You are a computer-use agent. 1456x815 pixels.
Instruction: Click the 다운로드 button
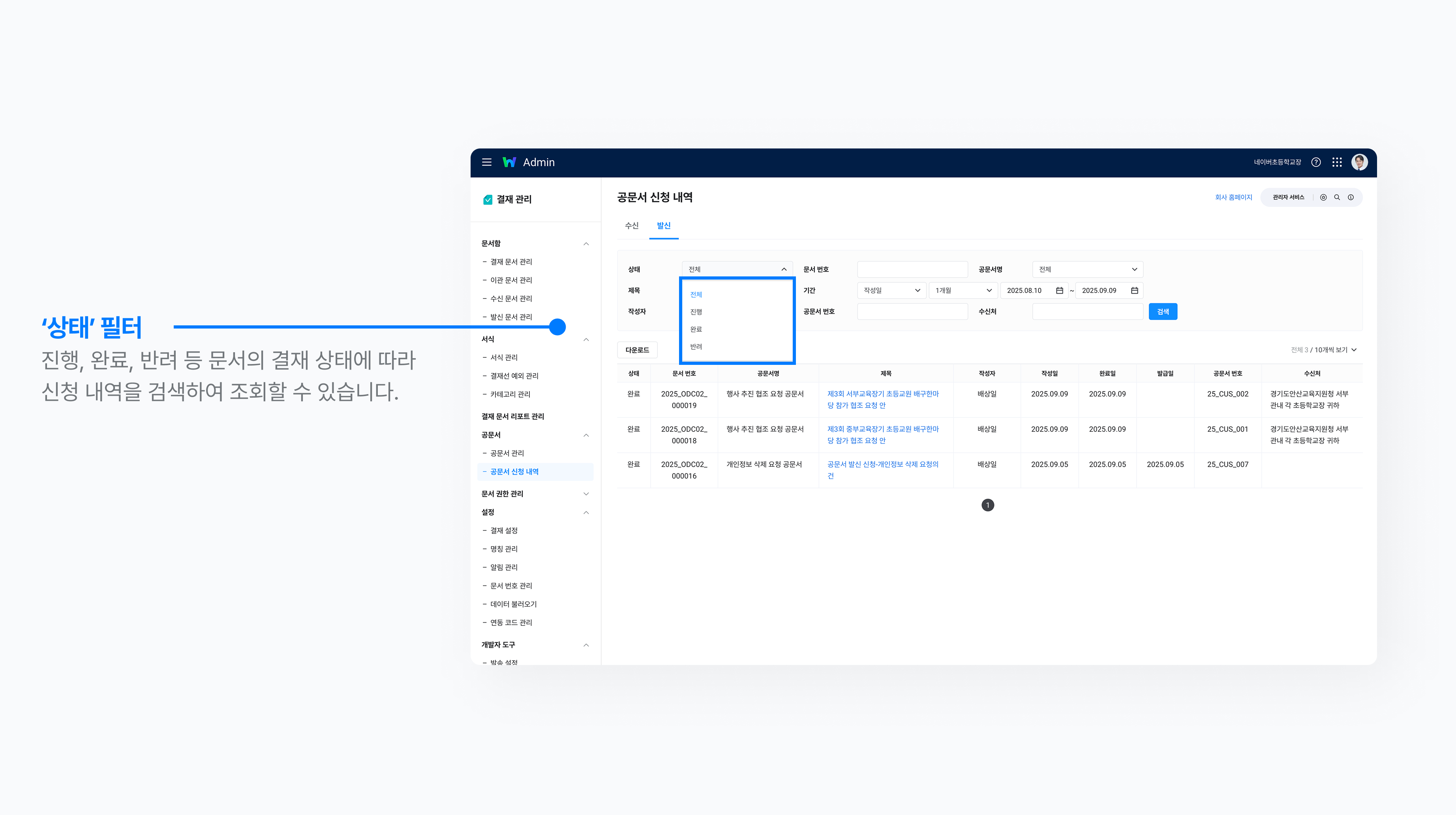[x=637, y=350]
